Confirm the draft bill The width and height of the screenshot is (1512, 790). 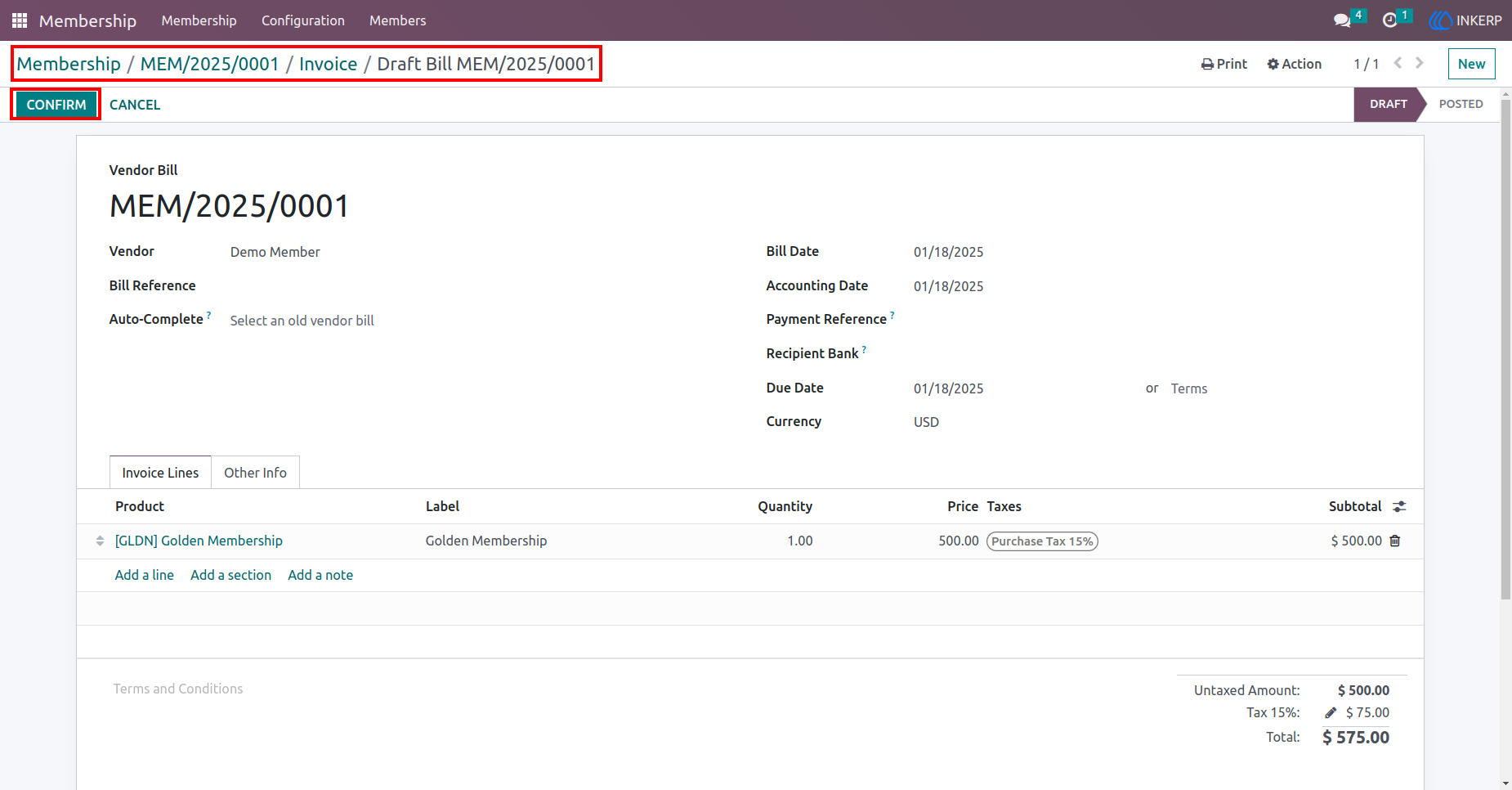click(56, 105)
